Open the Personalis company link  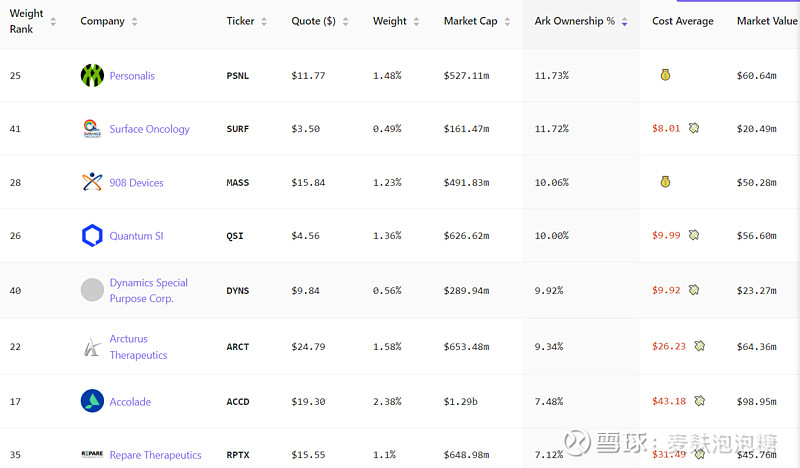point(132,76)
